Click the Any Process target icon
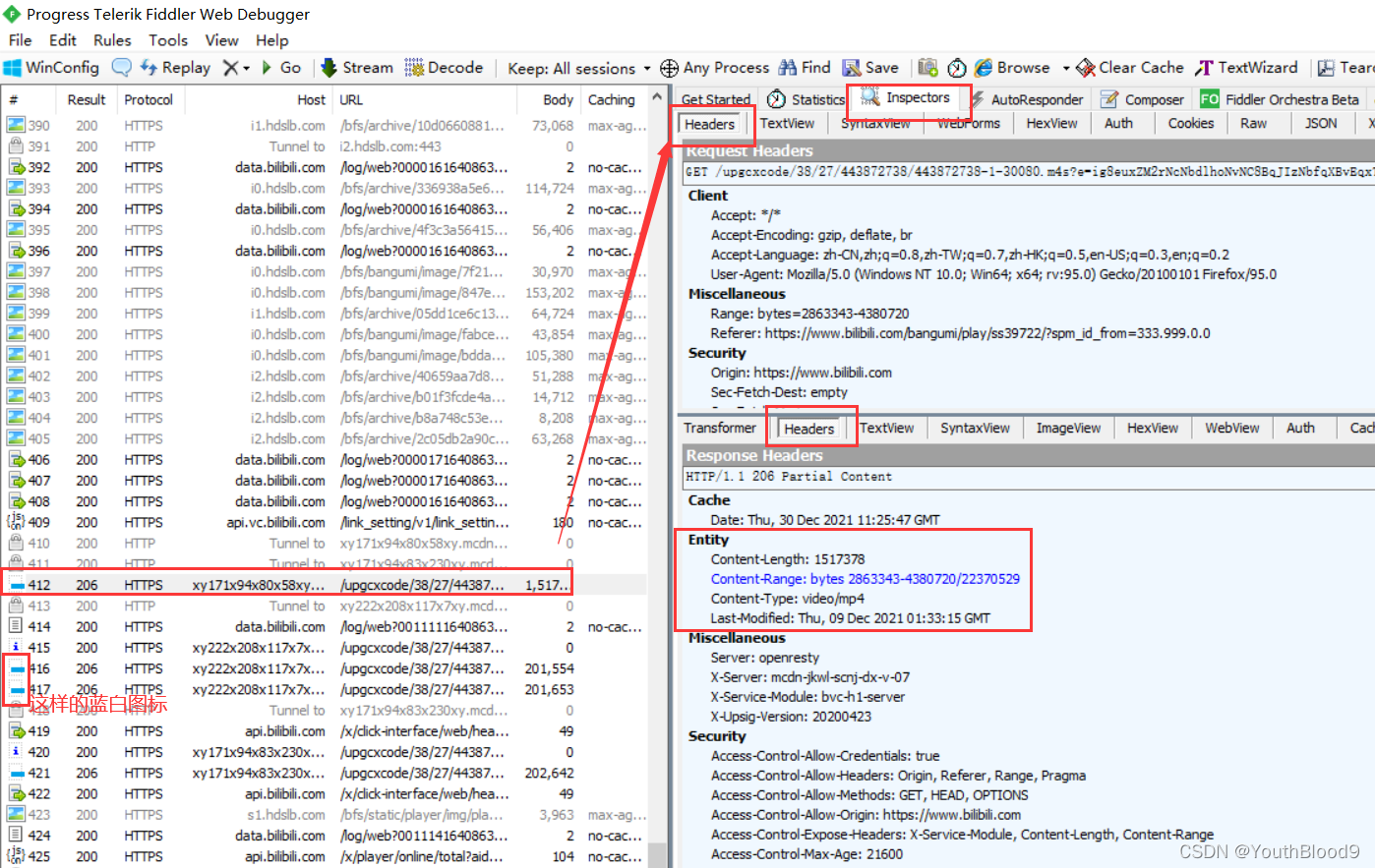This screenshot has height=868, width=1375. click(669, 68)
